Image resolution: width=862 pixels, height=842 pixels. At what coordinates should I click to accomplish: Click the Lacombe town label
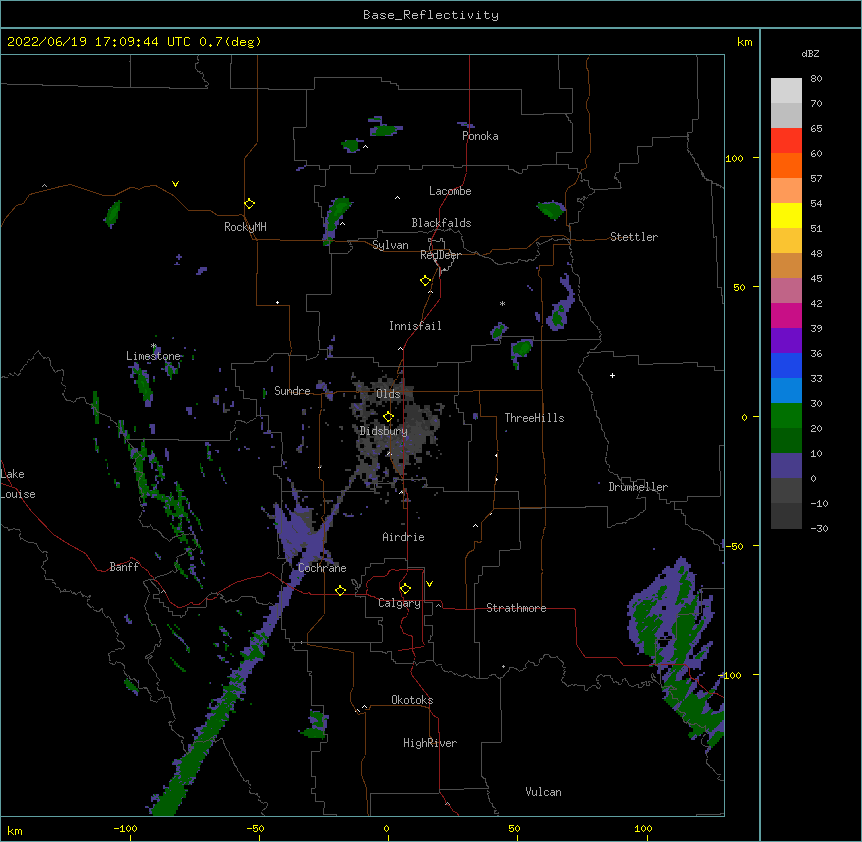450,191
